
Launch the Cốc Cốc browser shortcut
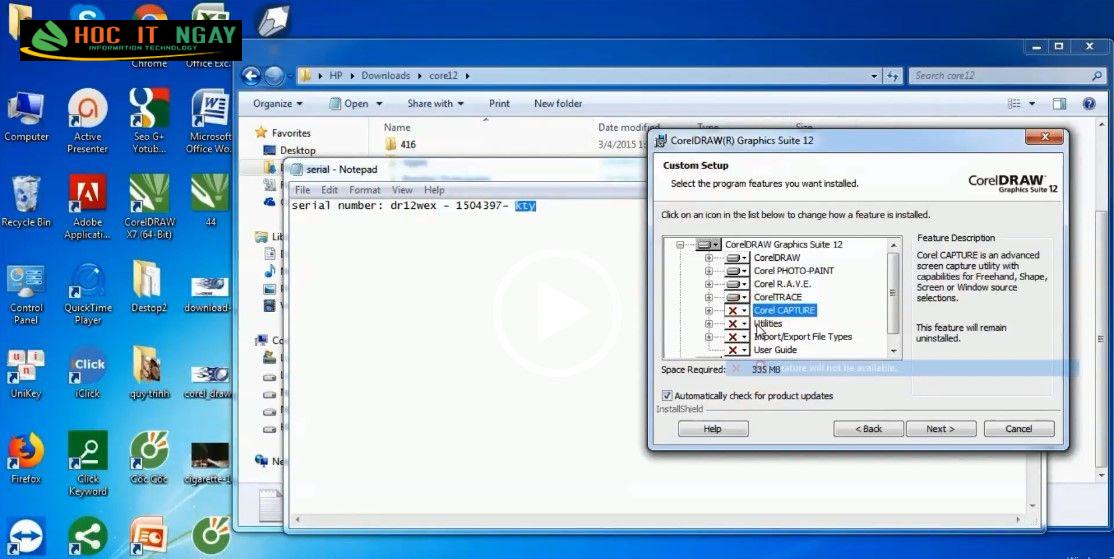pyautogui.click(x=149, y=458)
